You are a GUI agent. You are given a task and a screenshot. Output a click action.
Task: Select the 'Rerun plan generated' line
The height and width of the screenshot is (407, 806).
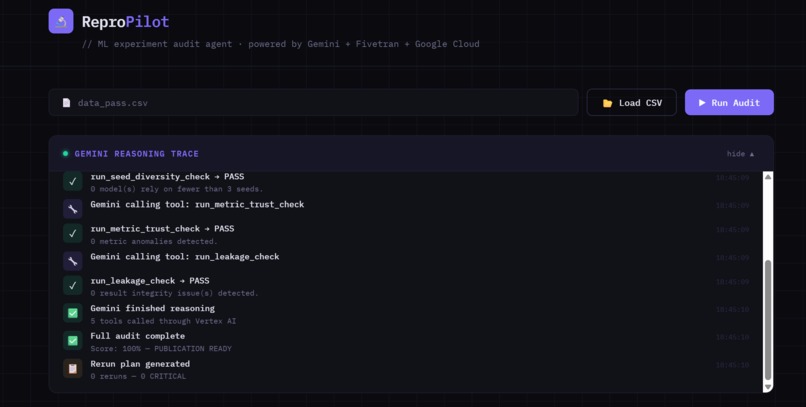click(x=140, y=364)
